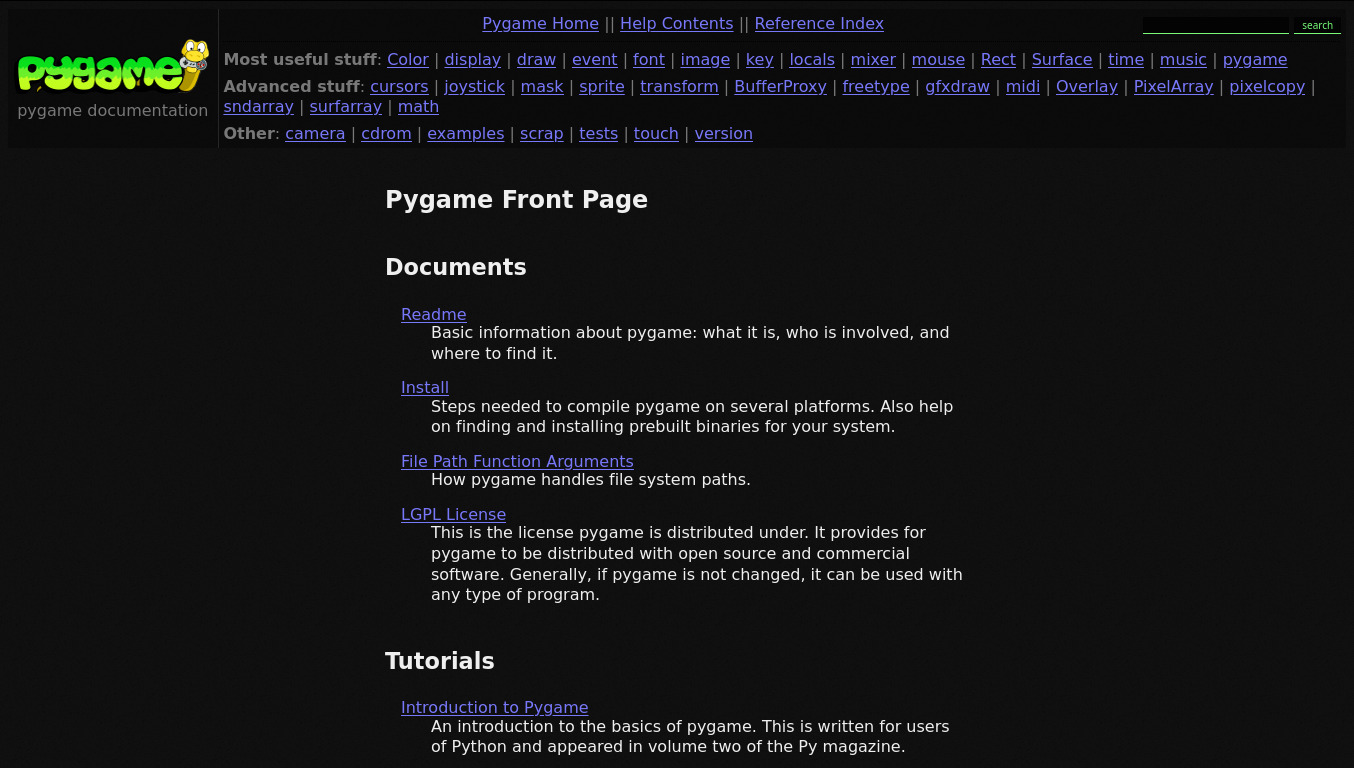Open the time module reference

1126,60
